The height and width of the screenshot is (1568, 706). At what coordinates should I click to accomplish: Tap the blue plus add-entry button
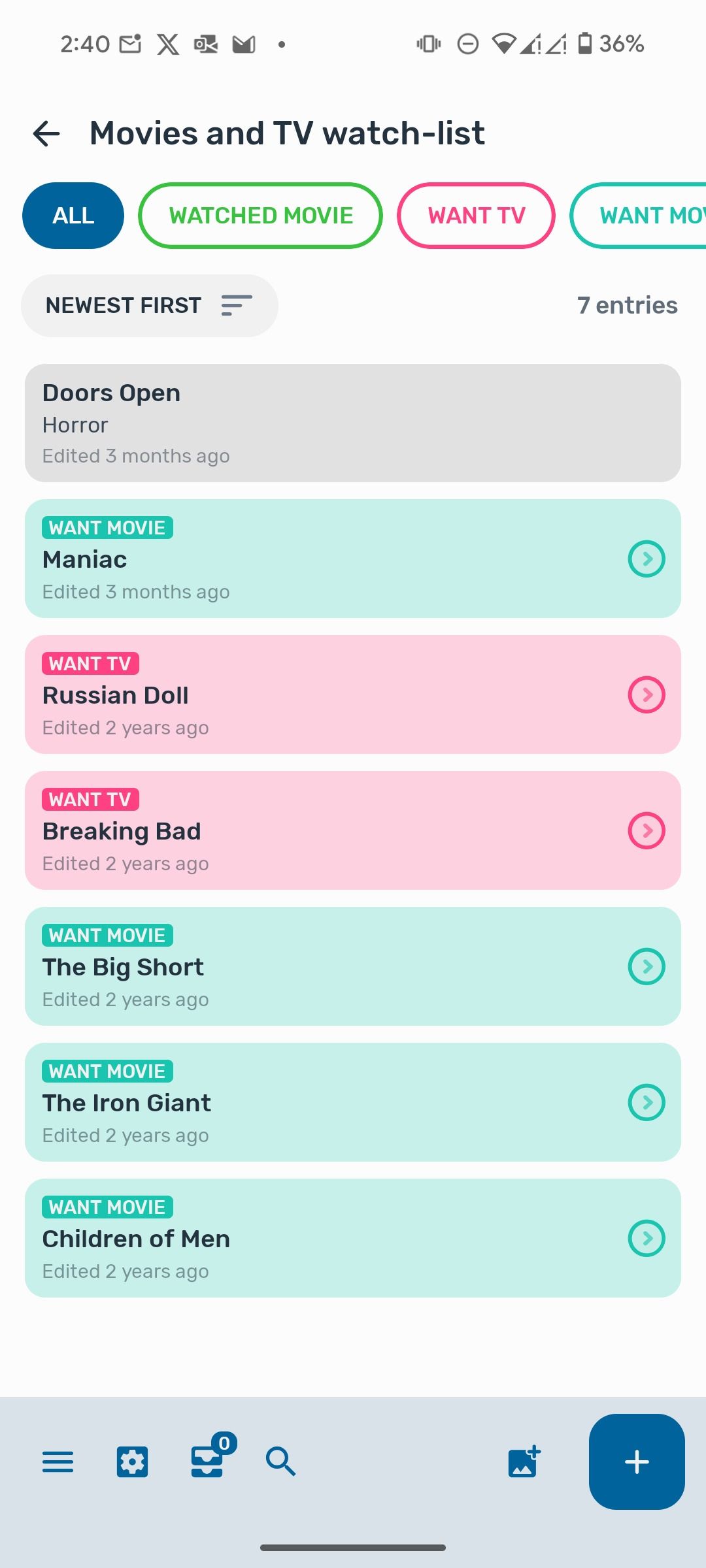(x=637, y=1462)
